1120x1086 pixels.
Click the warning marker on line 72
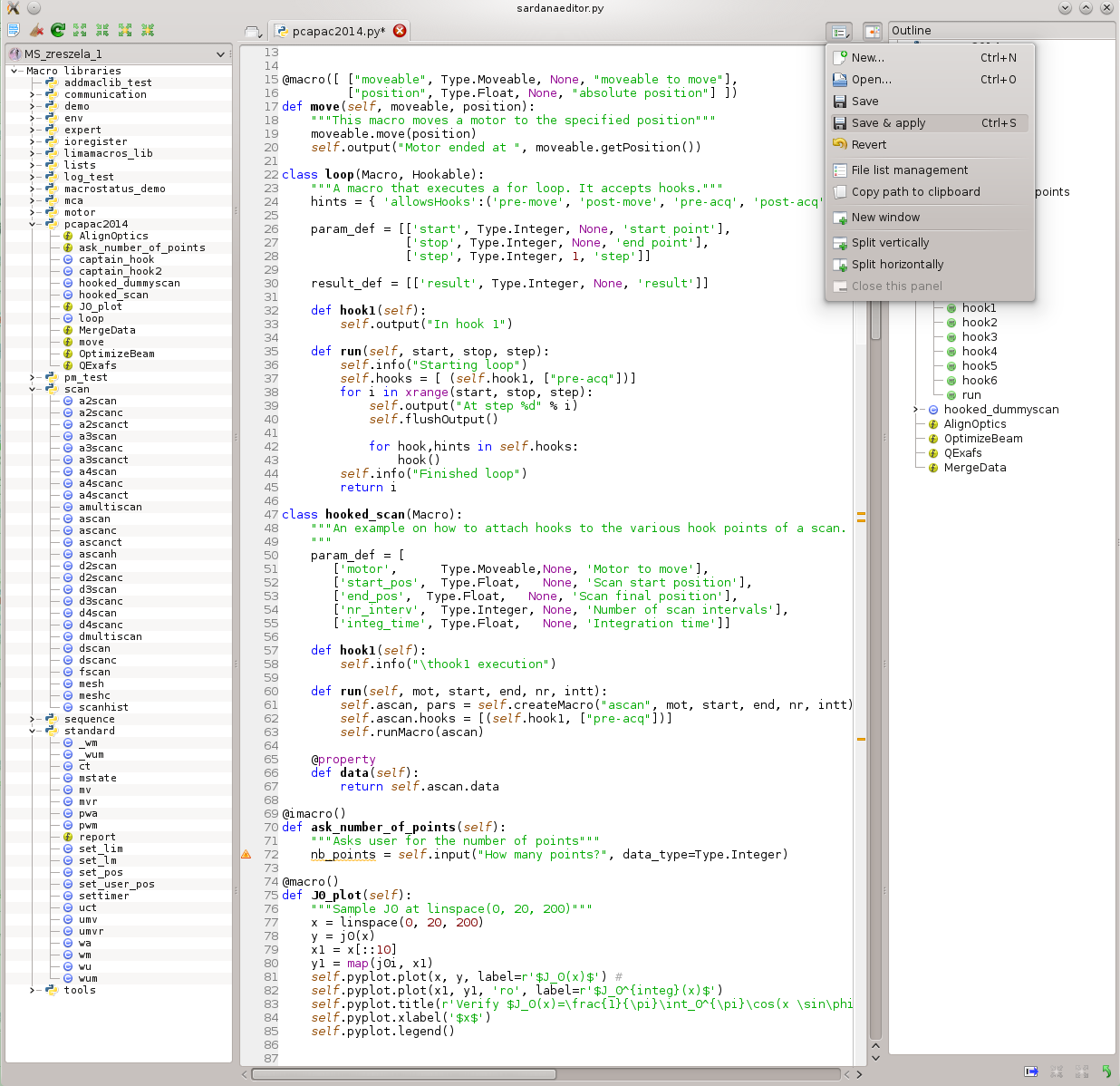246,855
